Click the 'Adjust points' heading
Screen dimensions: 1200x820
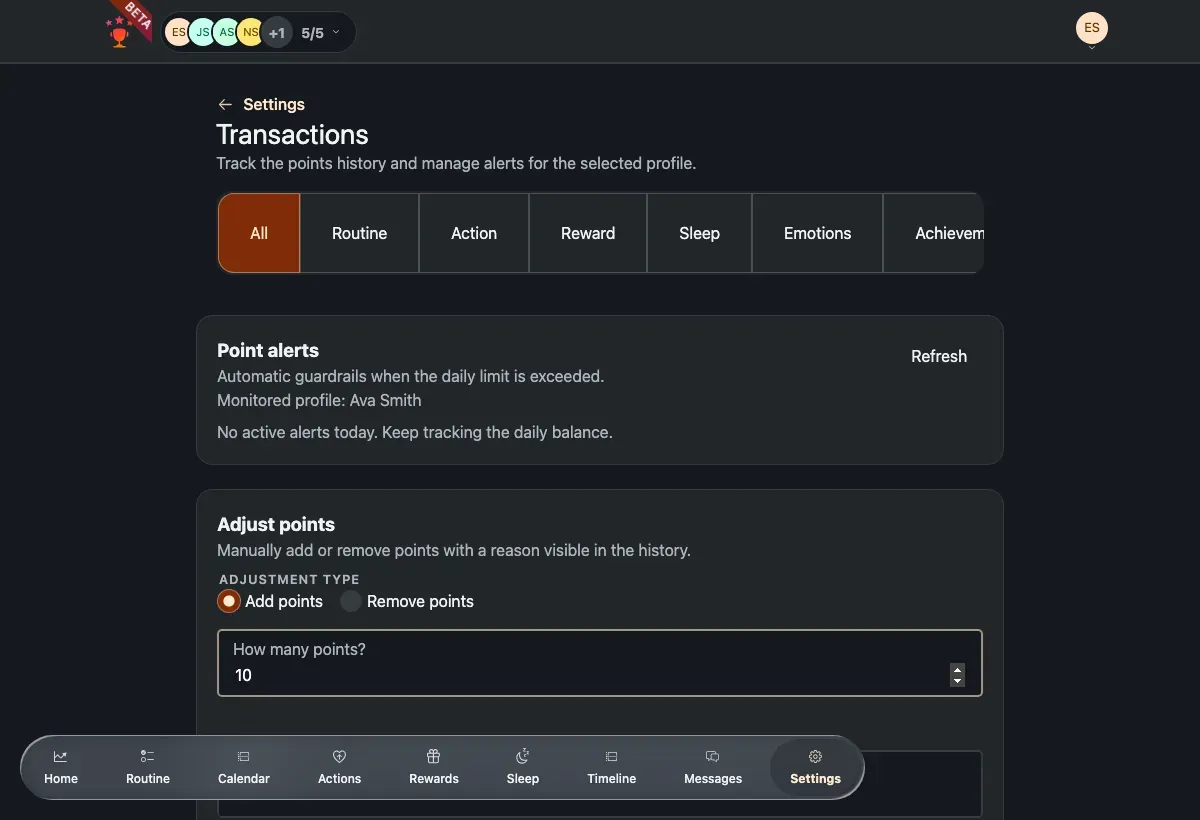[x=276, y=524]
